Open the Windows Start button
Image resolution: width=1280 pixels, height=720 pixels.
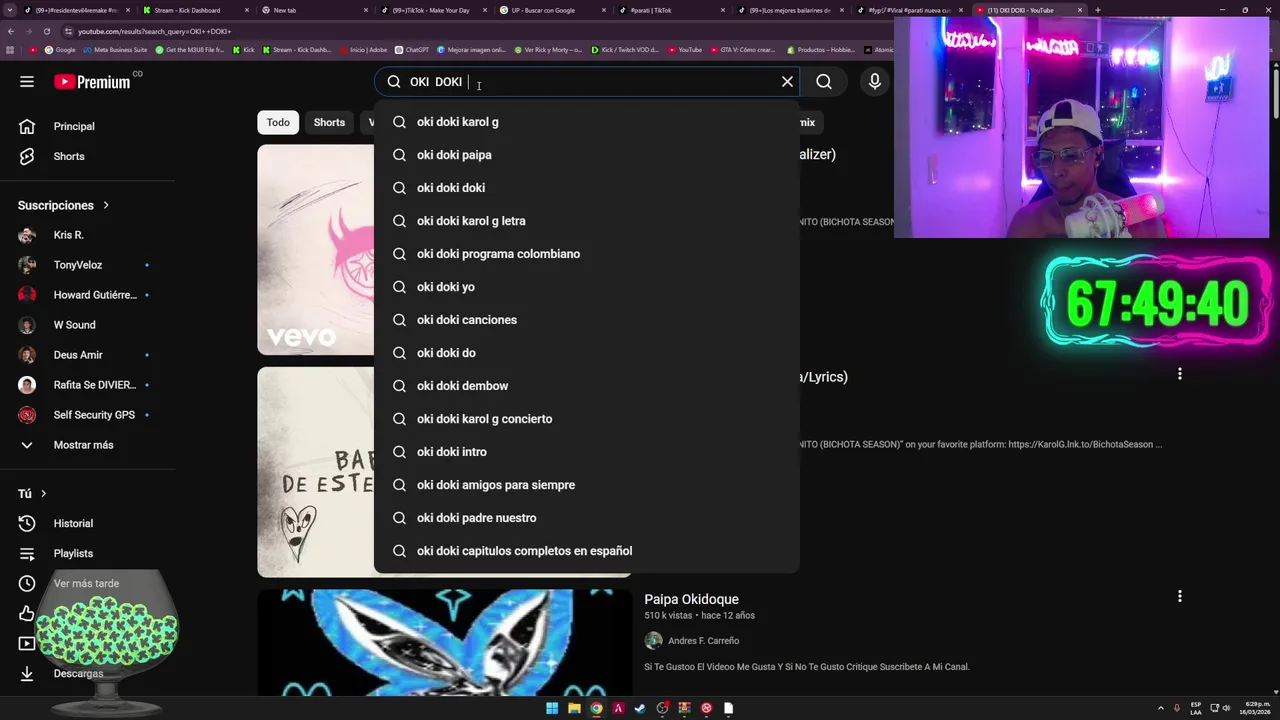click(552, 708)
